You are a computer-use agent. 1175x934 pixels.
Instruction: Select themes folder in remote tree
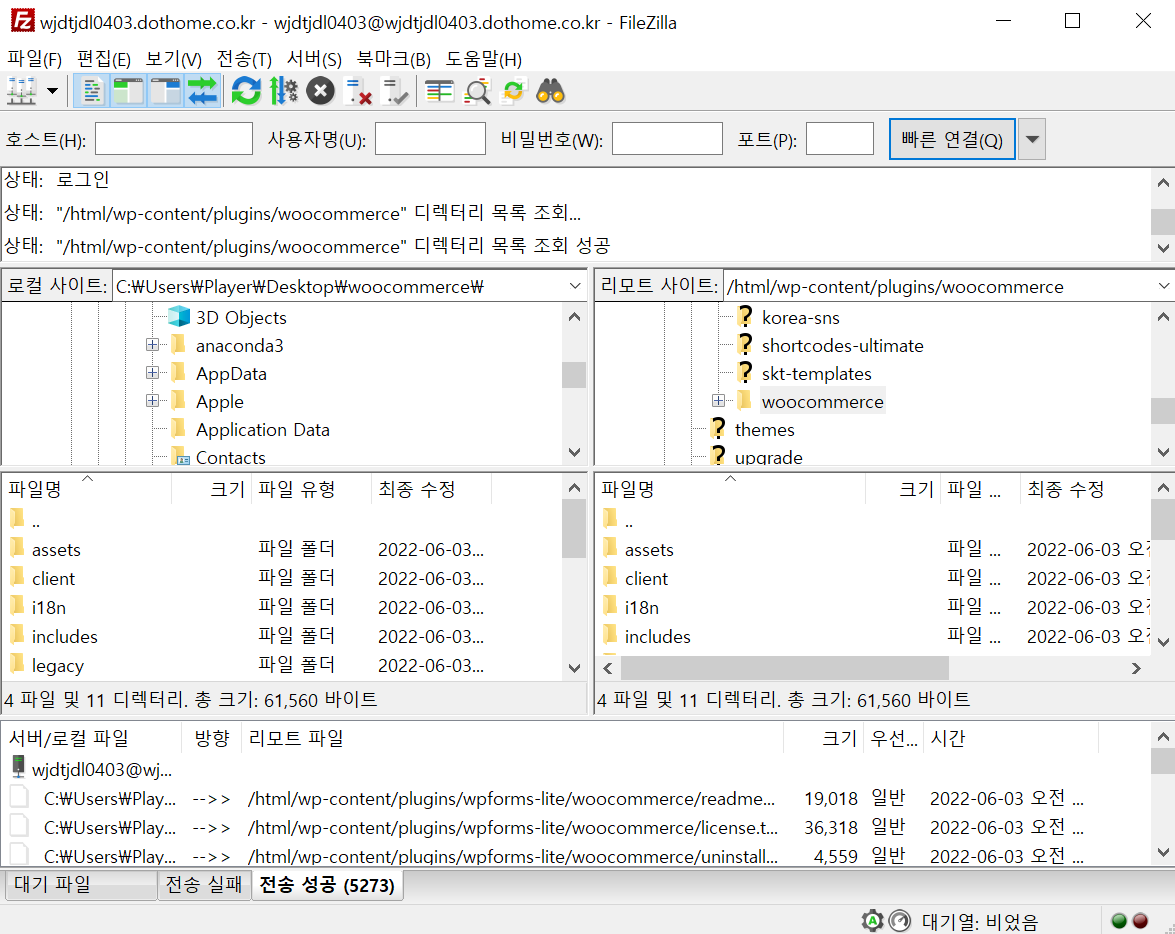[x=764, y=430]
